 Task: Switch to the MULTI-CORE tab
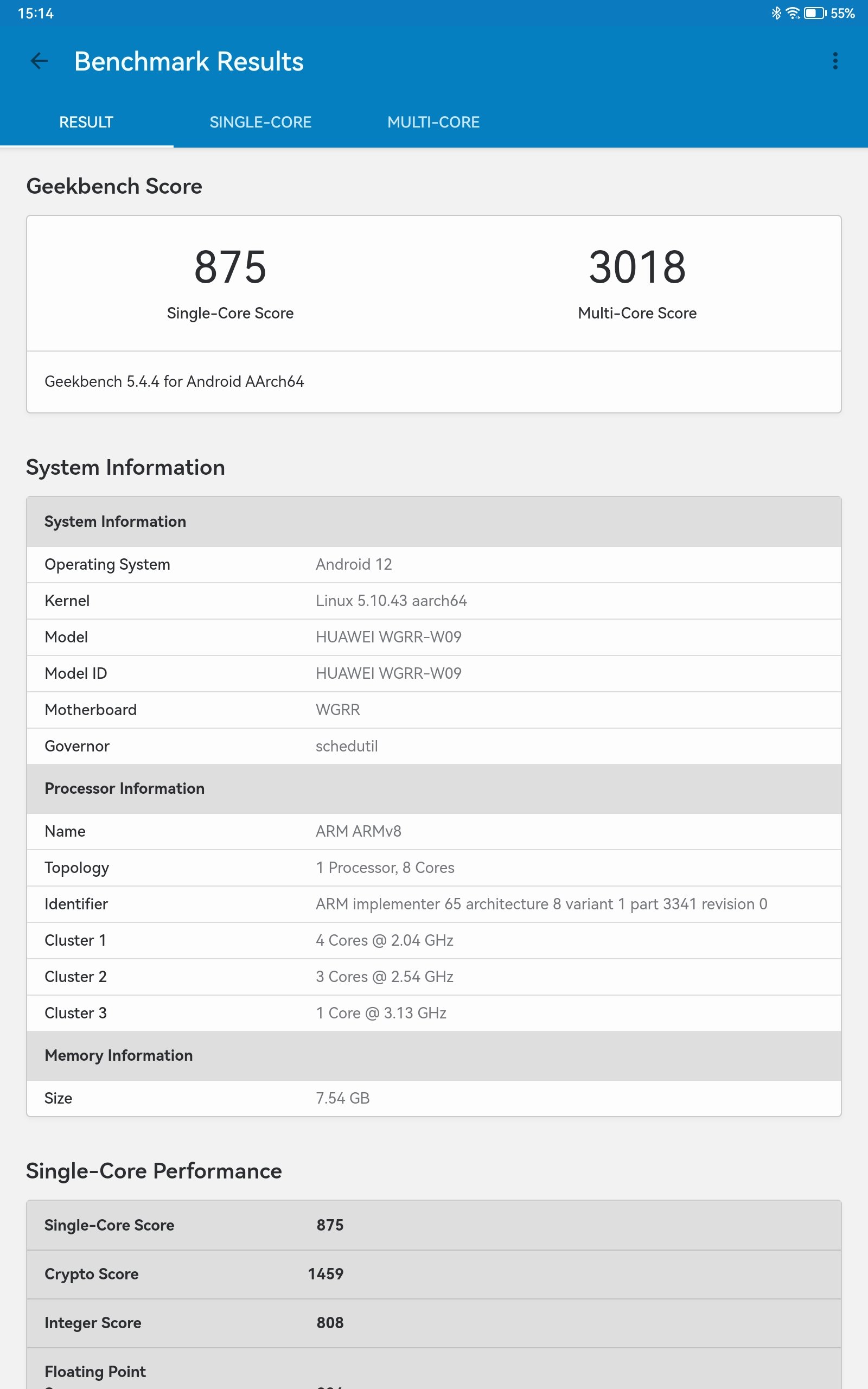(x=433, y=122)
